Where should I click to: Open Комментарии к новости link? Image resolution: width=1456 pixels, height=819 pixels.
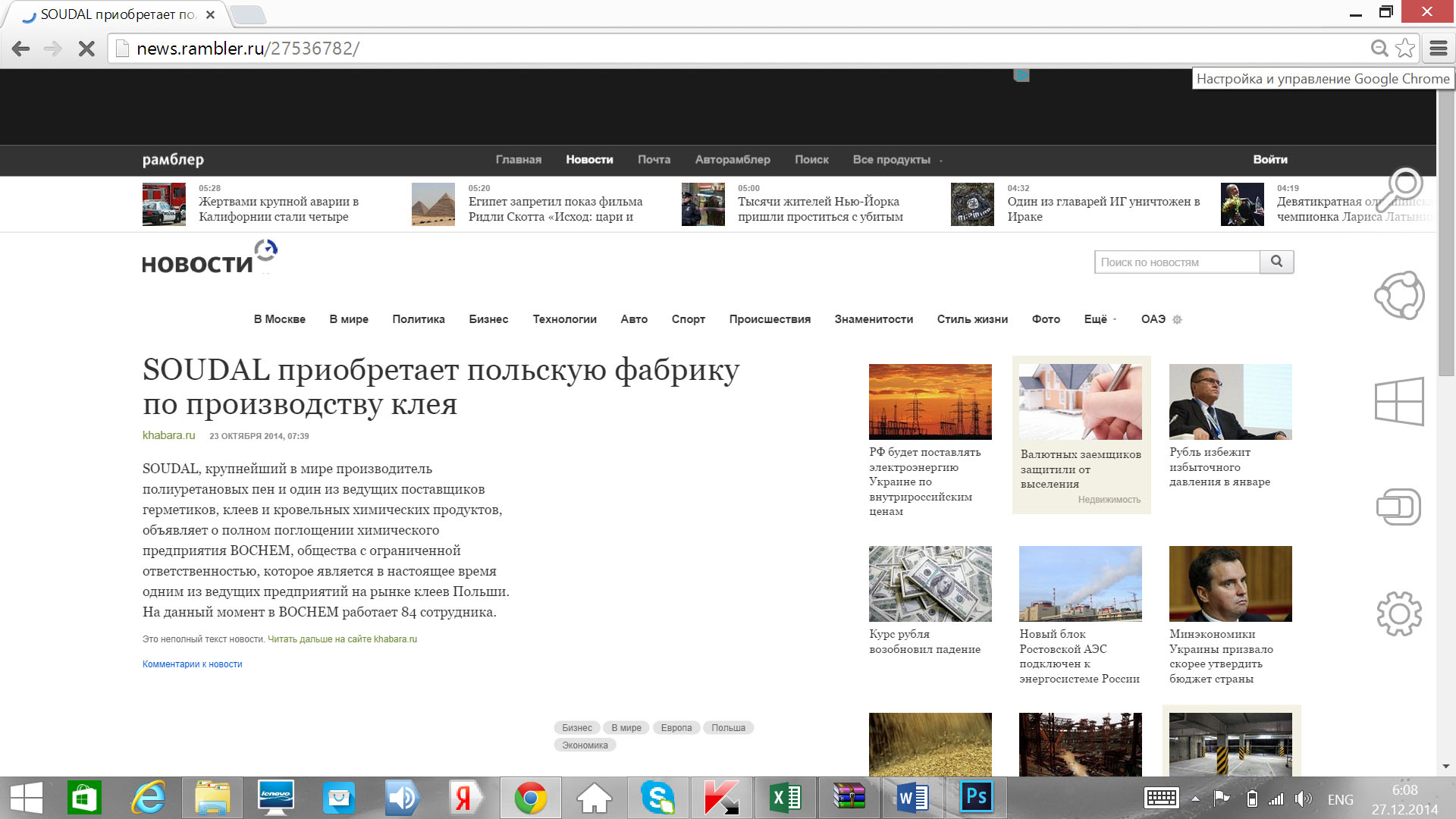[193, 664]
